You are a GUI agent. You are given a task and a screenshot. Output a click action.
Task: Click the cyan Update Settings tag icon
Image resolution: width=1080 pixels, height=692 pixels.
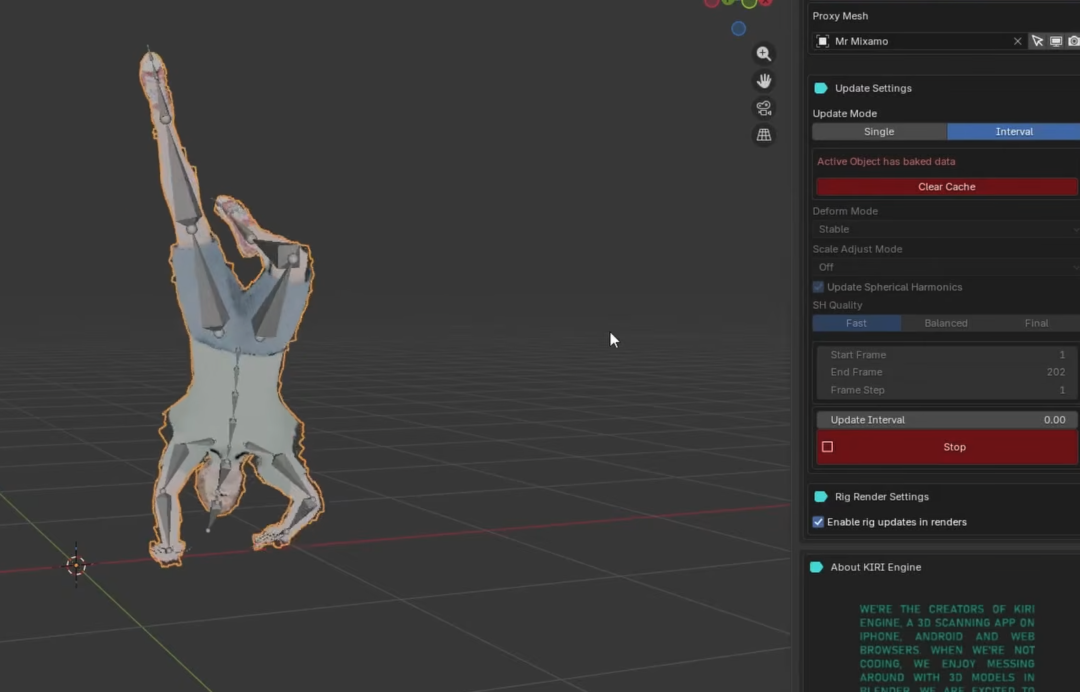pyautogui.click(x=820, y=88)
